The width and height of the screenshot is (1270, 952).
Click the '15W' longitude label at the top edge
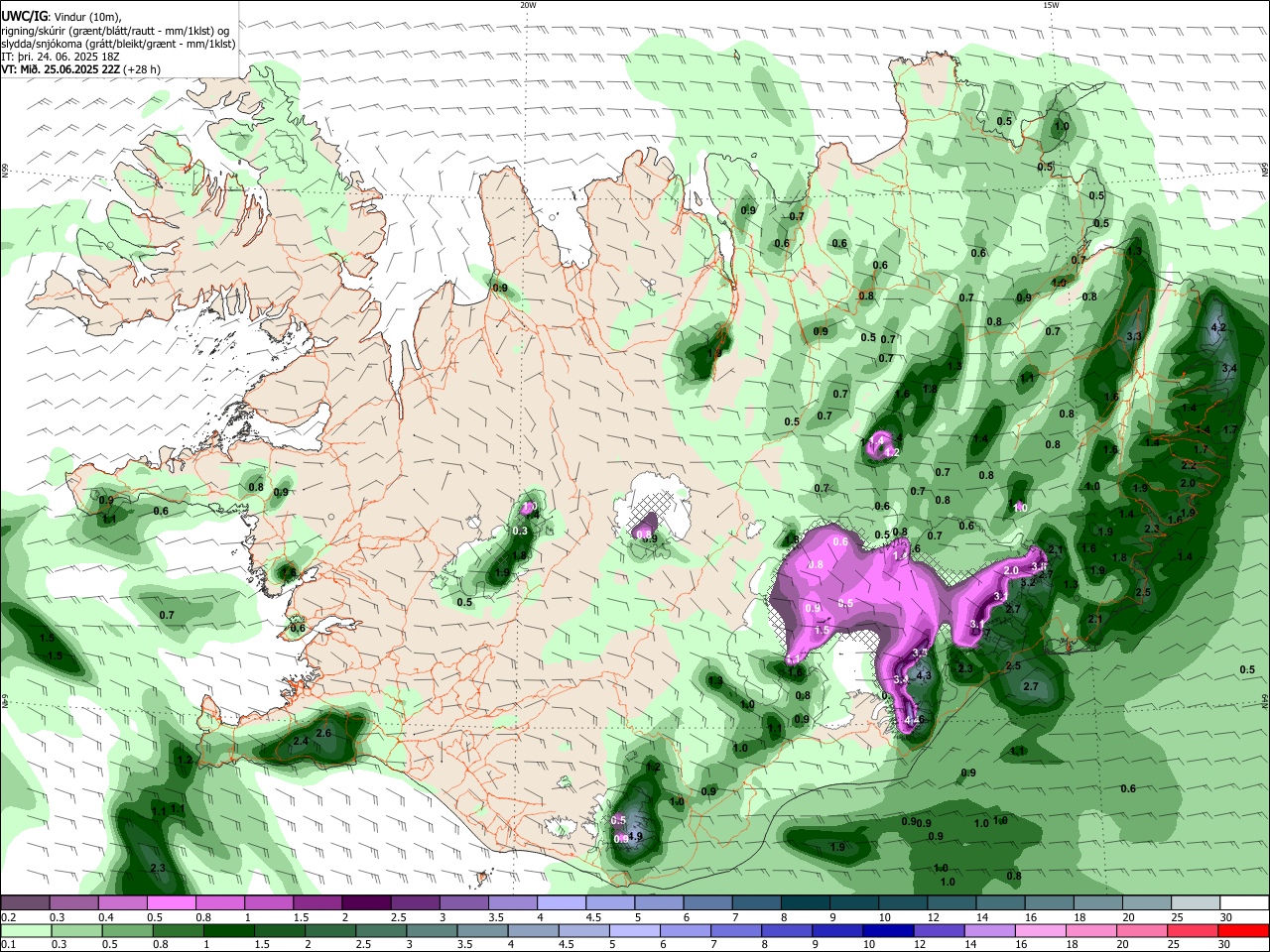coord(1051,5)
